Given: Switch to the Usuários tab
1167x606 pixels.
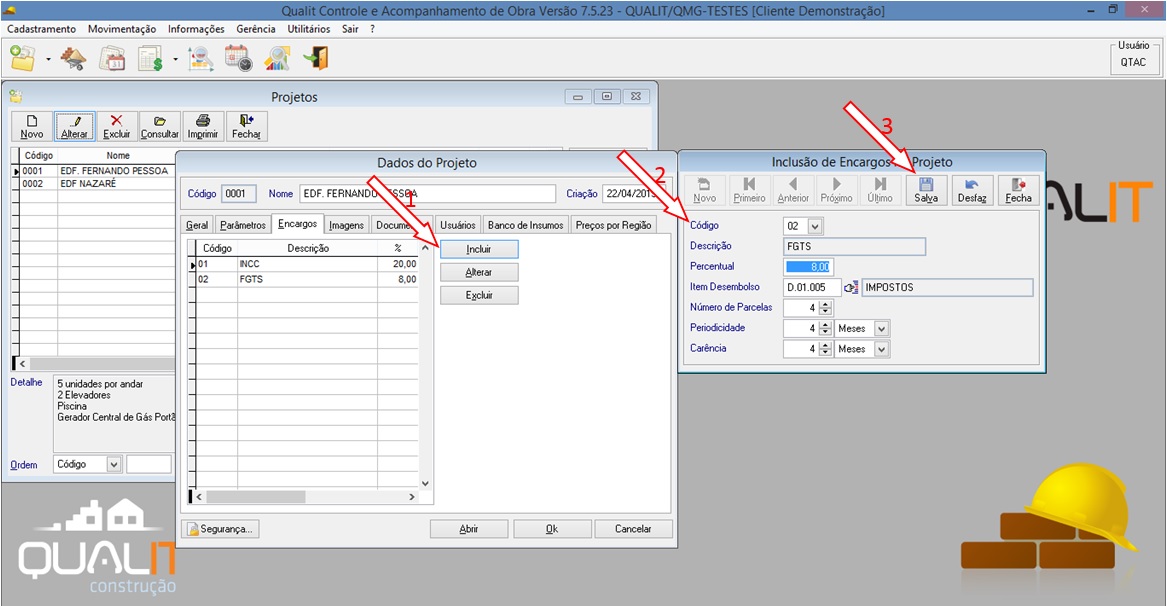Looking at the screenshot, I should [x=458, y=226].
